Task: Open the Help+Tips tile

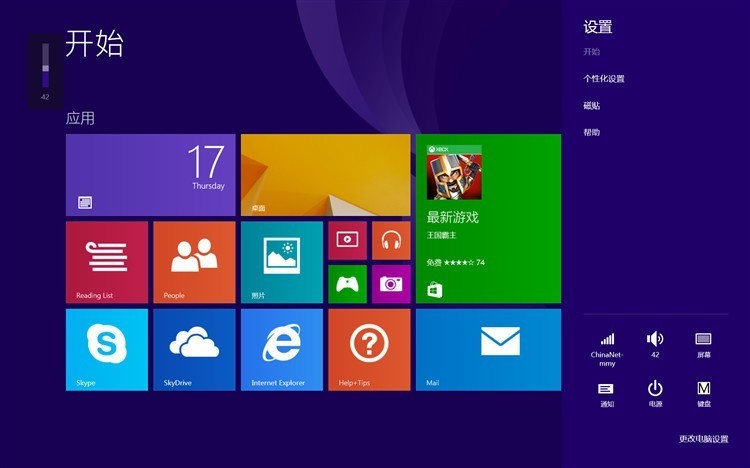Action: pos(369,350)
